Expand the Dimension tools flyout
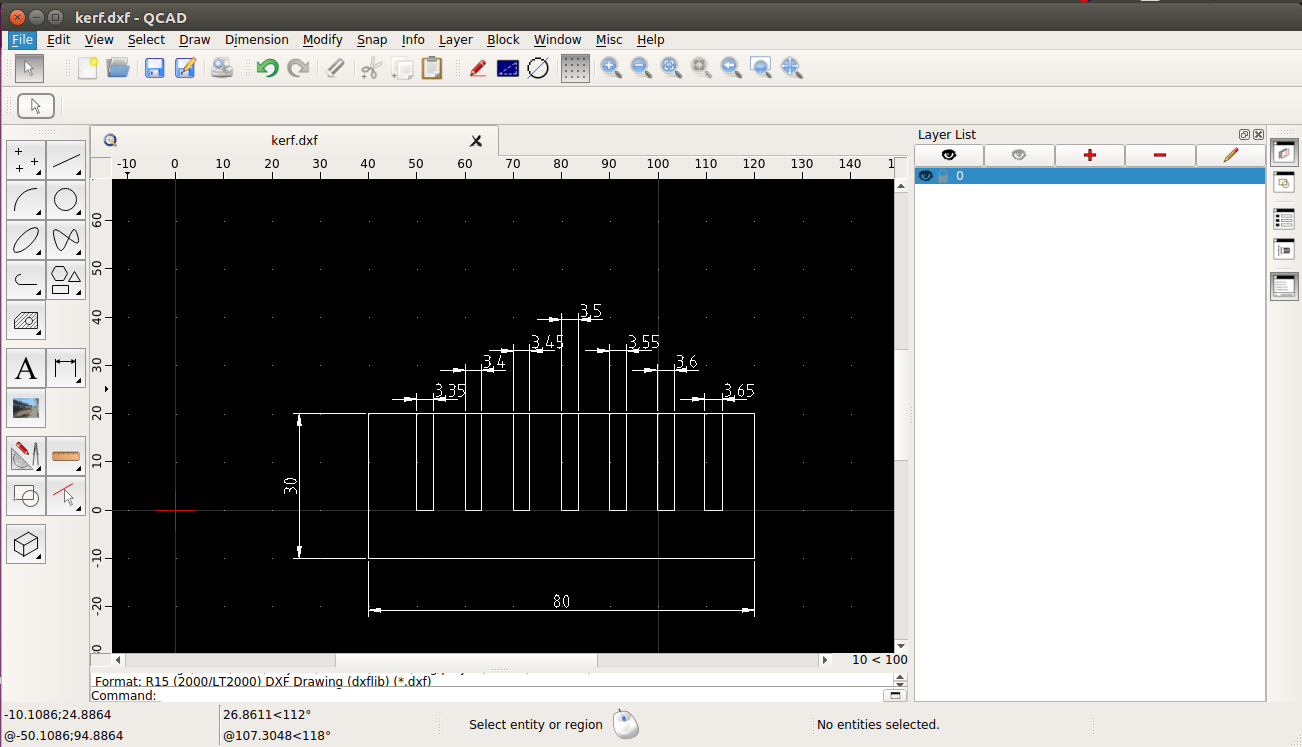 pos(66,369)
